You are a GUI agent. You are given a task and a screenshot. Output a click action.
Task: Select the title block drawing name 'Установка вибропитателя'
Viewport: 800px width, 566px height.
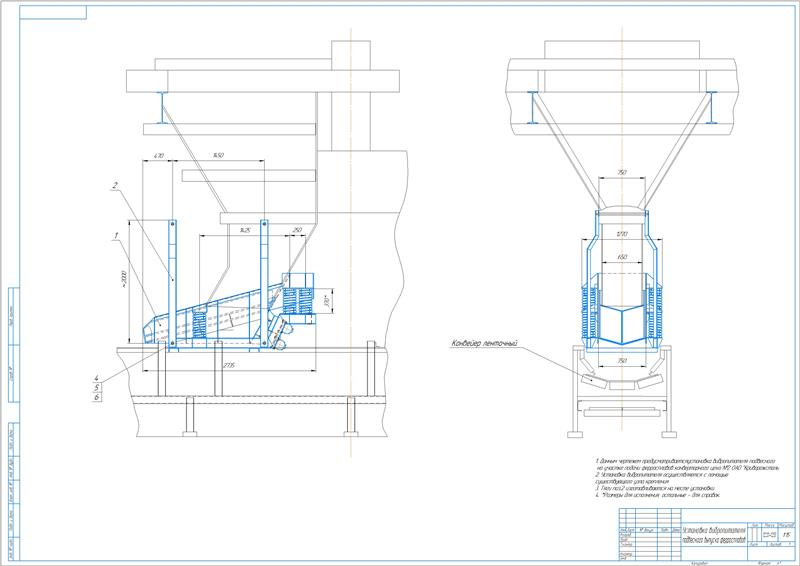(x=714, y=530)
